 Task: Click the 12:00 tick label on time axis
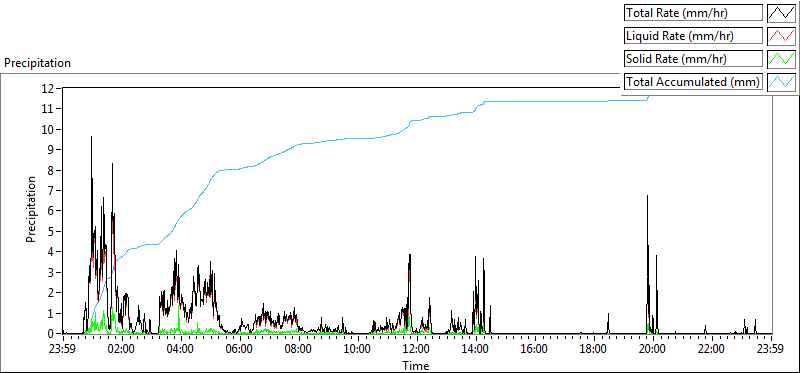coord(417,349)
